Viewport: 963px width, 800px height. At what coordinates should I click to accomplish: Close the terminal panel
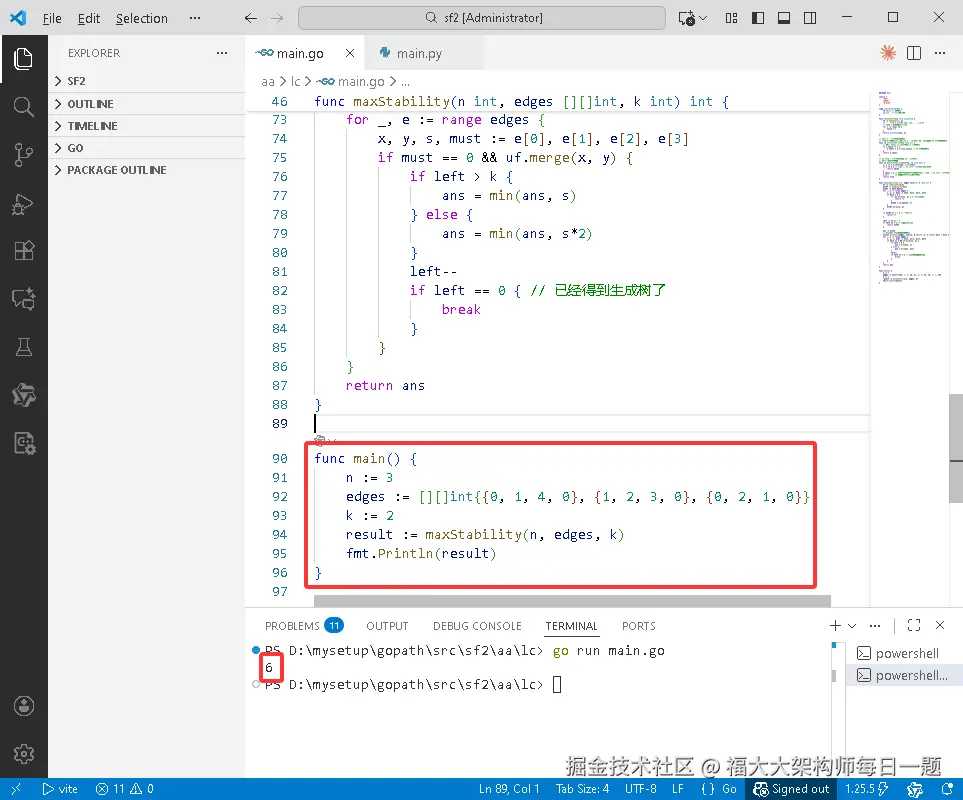click(940, 625)
